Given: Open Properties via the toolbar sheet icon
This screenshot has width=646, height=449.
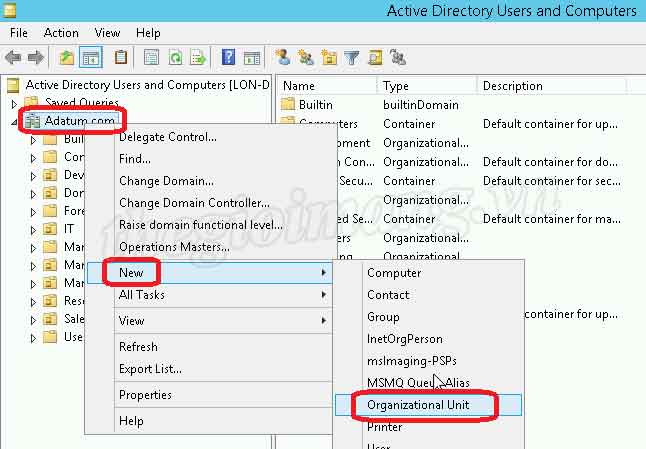Looking at the screenshot, I should coord(151,57).
